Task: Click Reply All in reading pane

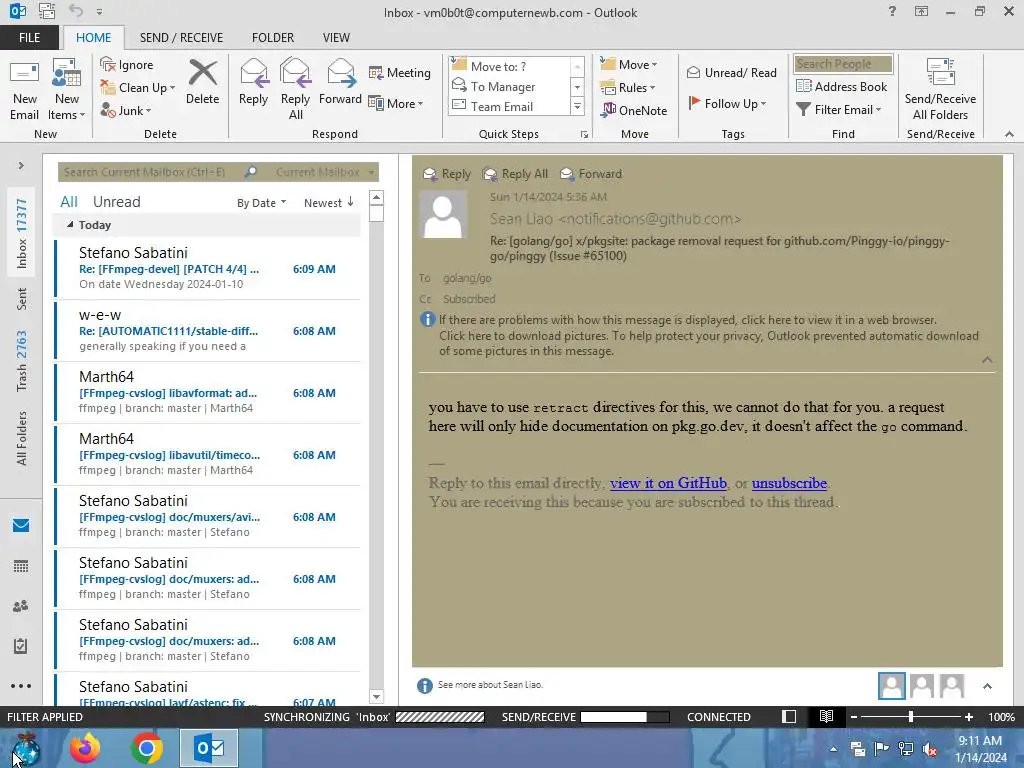Action: point(516,174)
